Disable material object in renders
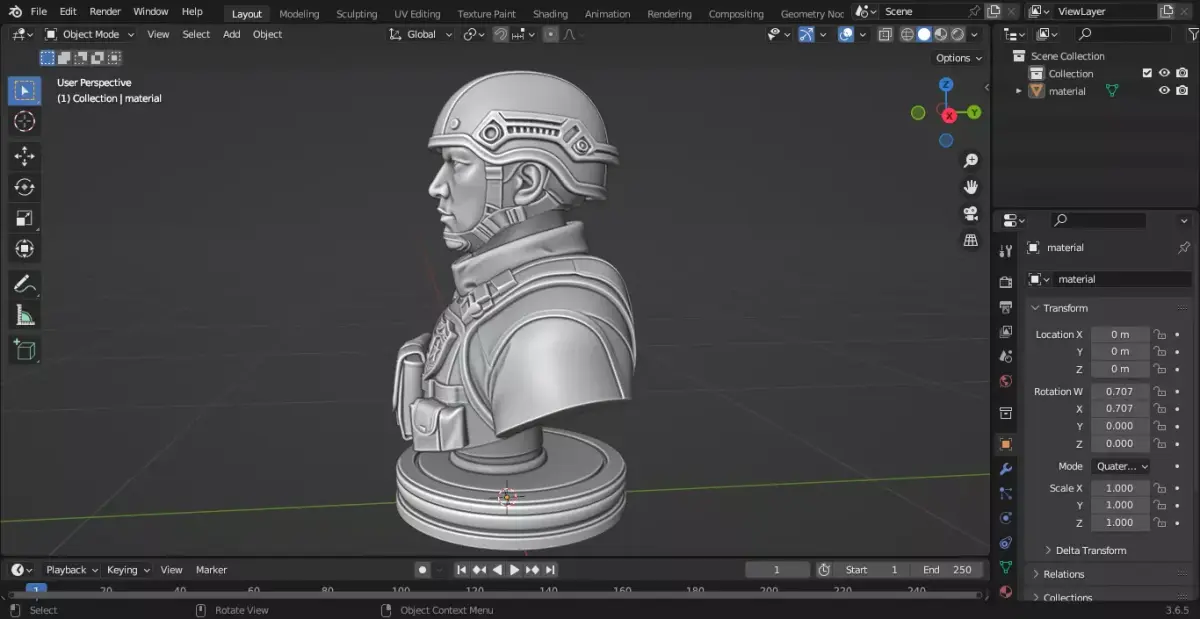Viewport: 1200px width, 619px height. 1182,91
